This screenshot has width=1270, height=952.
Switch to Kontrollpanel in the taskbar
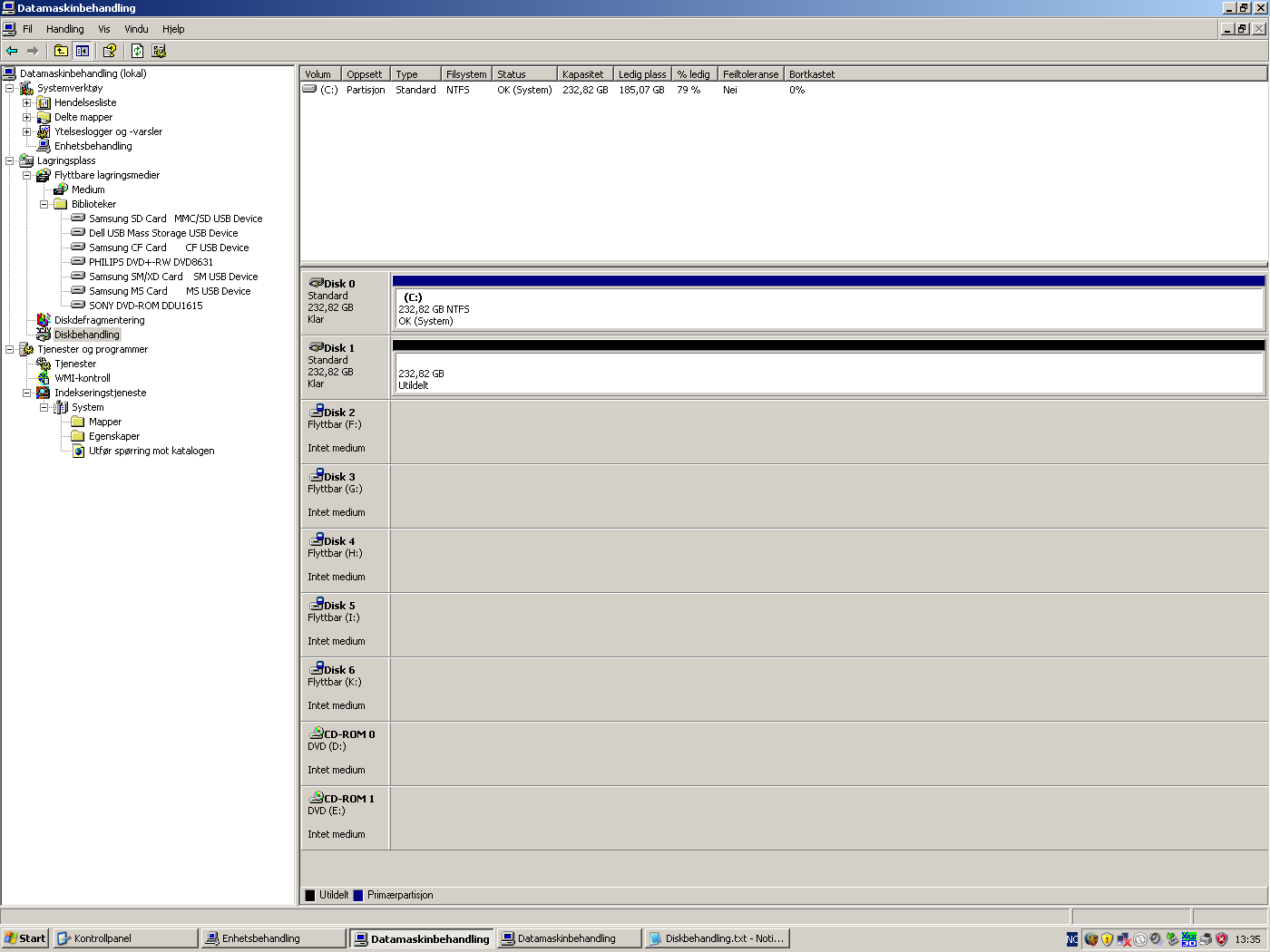click(125, 938)
